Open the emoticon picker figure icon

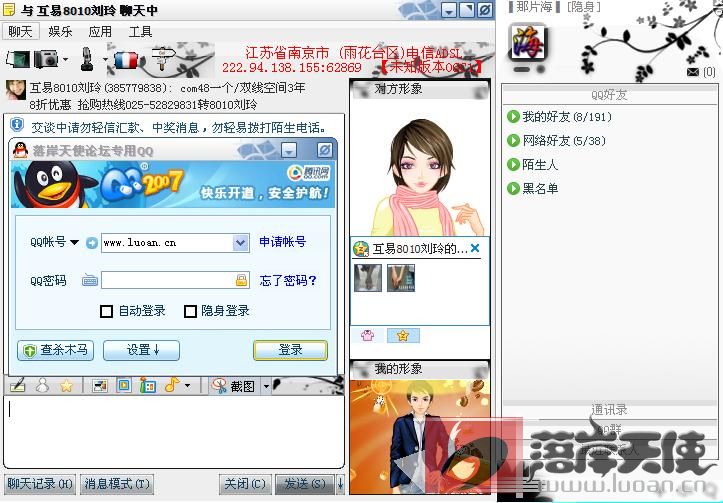[x=42, y=385]
